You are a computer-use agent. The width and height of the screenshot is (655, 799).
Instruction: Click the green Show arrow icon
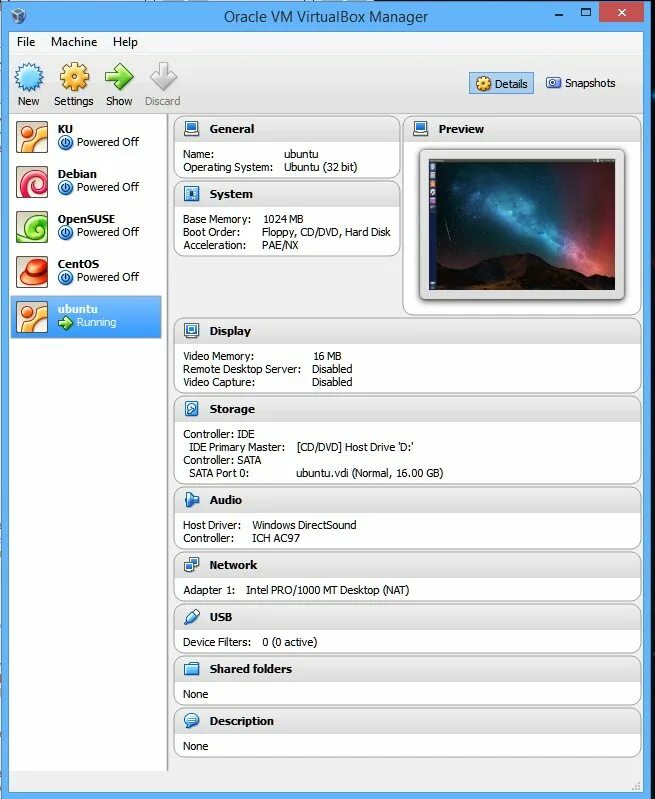(119, 77)
